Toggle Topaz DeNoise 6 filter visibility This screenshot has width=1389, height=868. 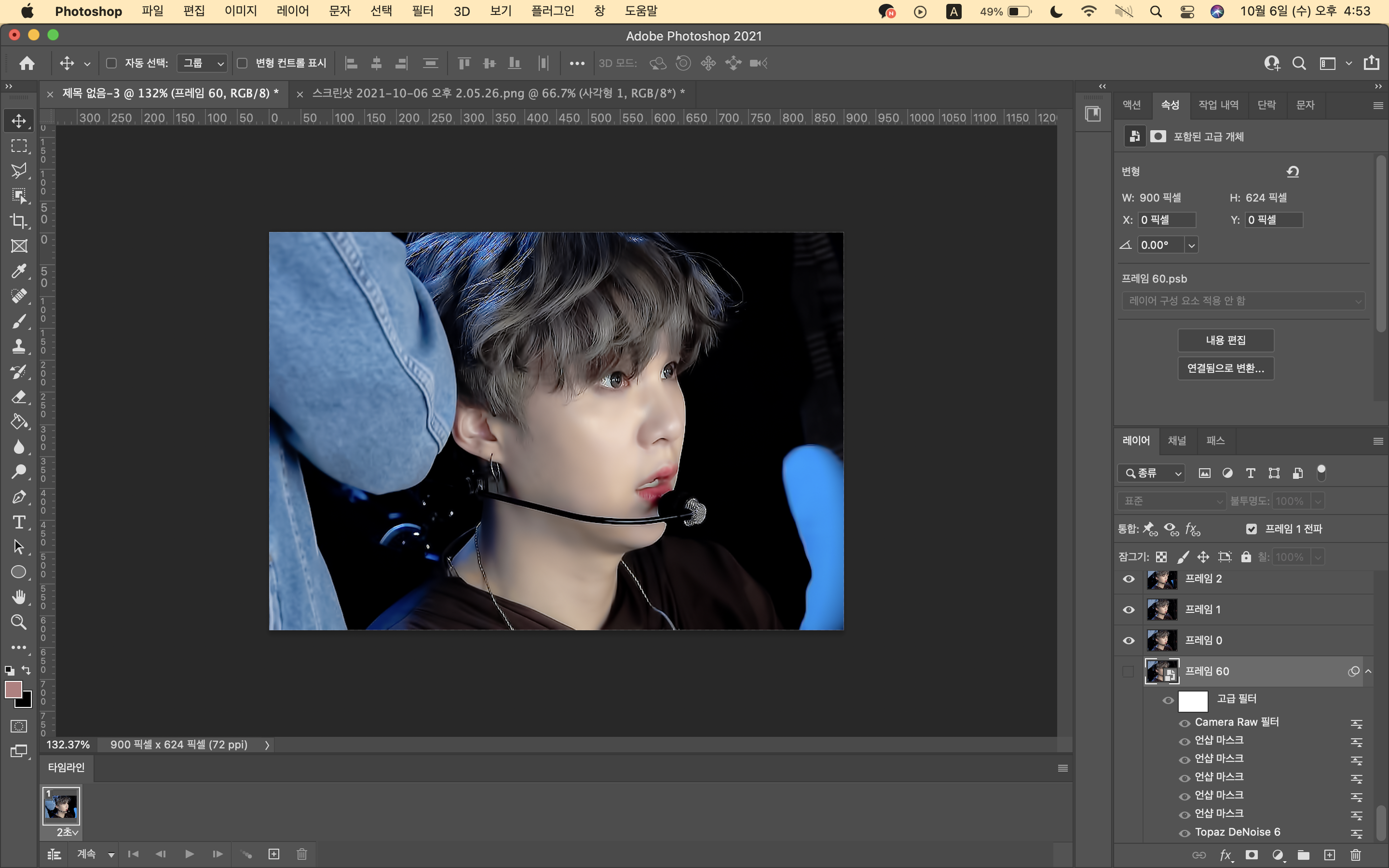tap(1184, 834)
